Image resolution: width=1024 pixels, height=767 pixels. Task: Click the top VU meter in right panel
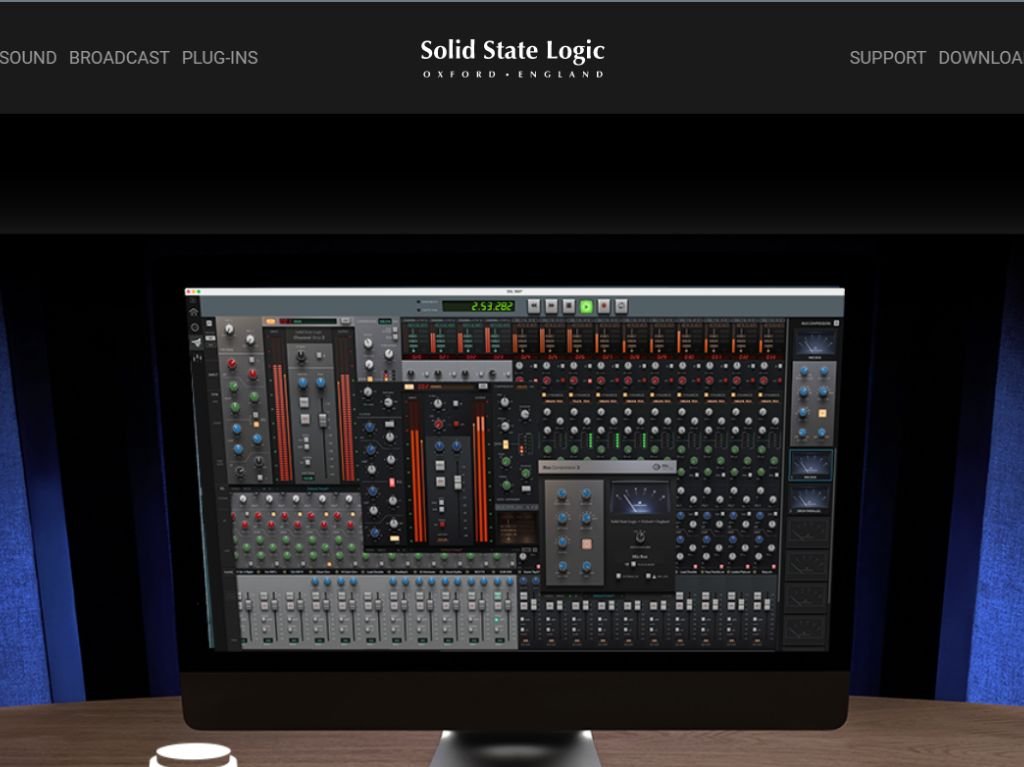(x=815, y=344)
